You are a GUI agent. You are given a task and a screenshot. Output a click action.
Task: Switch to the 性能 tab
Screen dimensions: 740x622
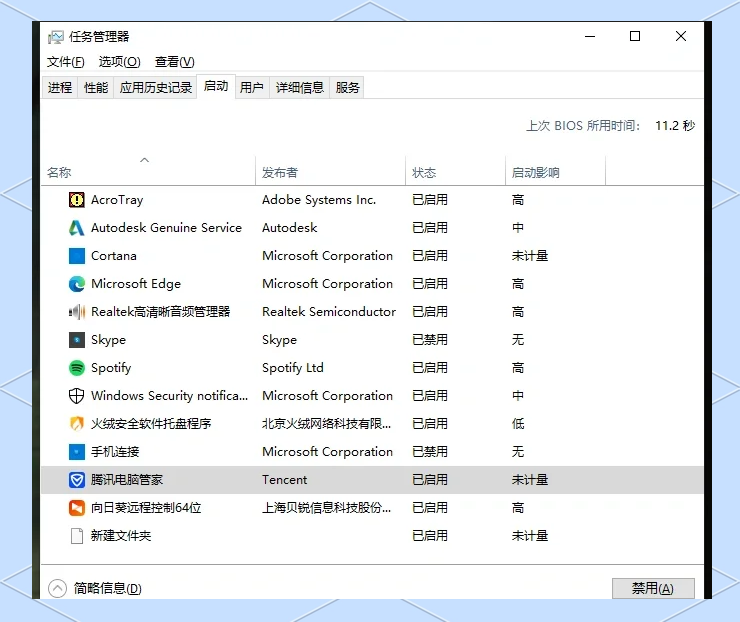click(x=96, y=88)
